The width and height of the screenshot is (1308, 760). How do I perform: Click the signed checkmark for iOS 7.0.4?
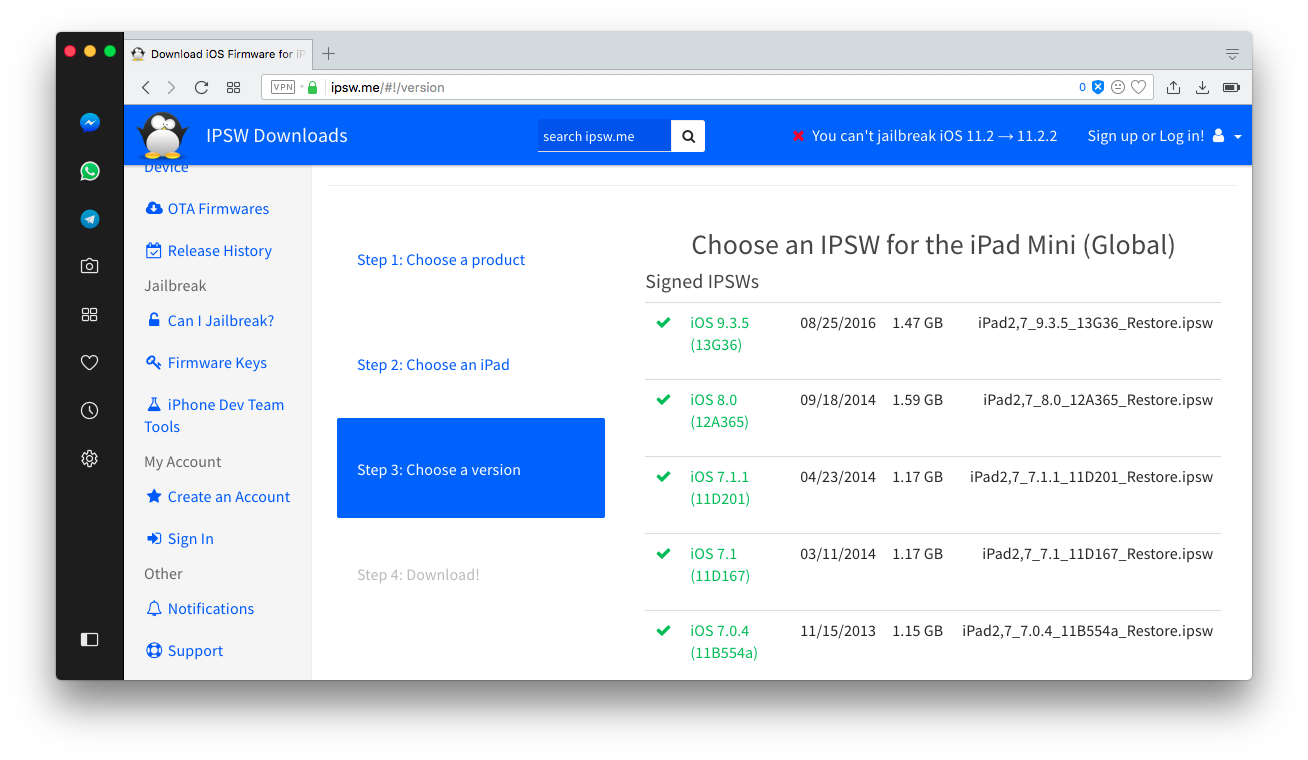[663, 631]
